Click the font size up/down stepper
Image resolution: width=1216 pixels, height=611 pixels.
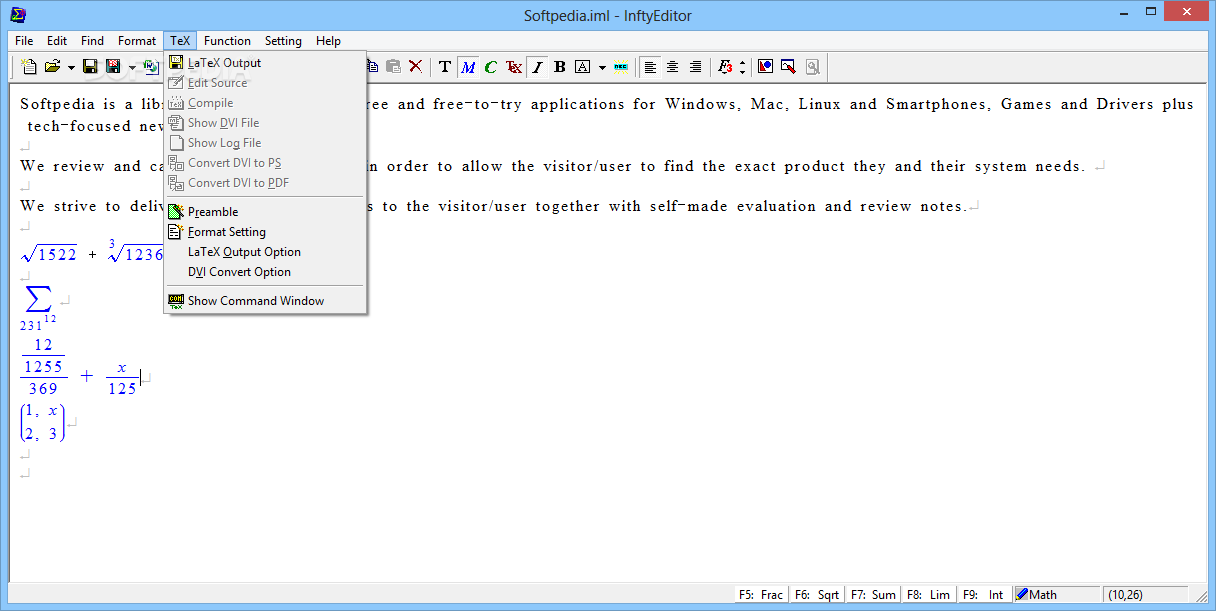(x=742, y=67)
